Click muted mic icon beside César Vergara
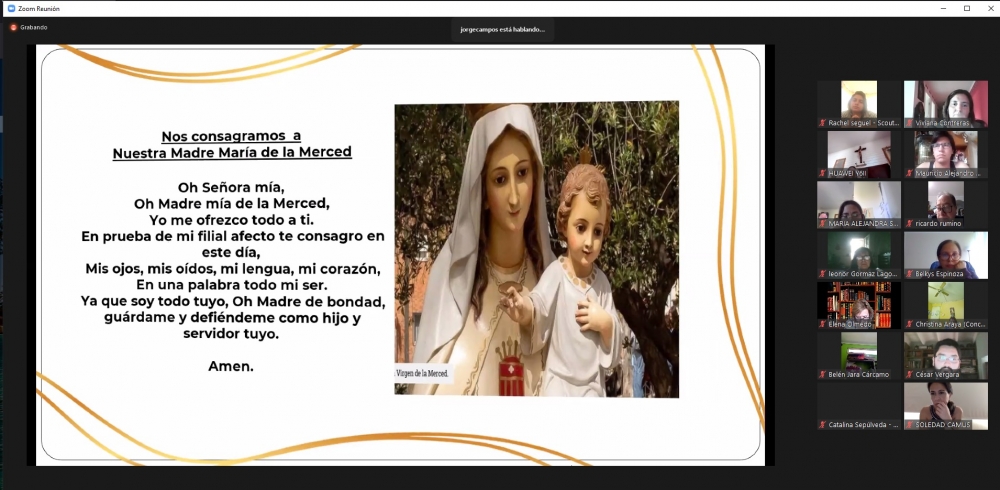Image resolution: width=1000 pixels, height=490 pixels. tap(910, 374)
